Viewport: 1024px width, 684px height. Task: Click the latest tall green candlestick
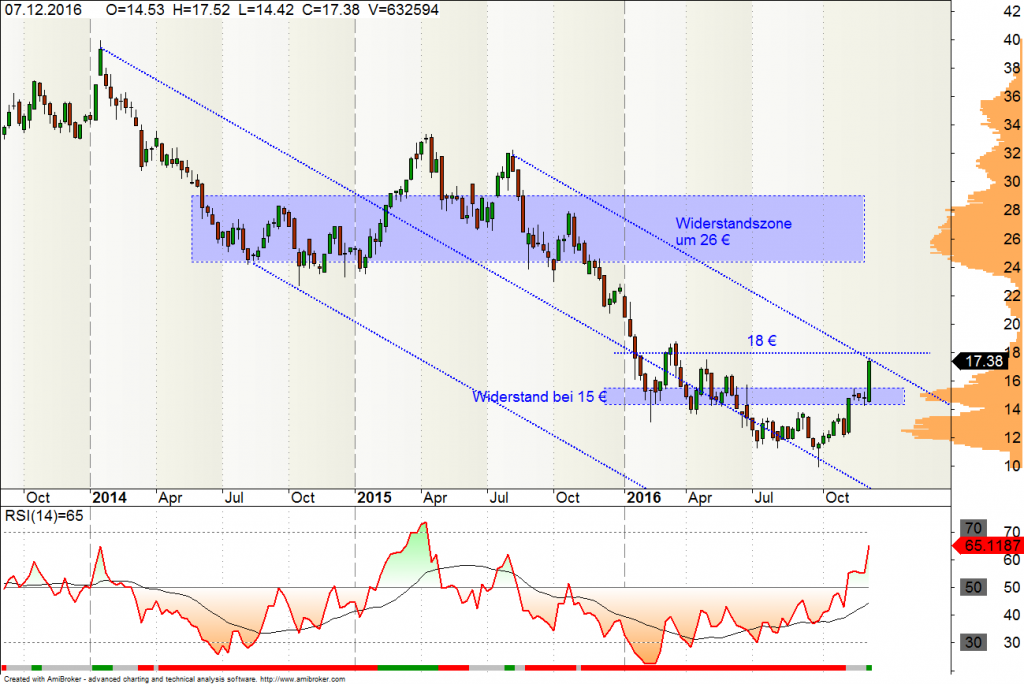pos(870,380)
